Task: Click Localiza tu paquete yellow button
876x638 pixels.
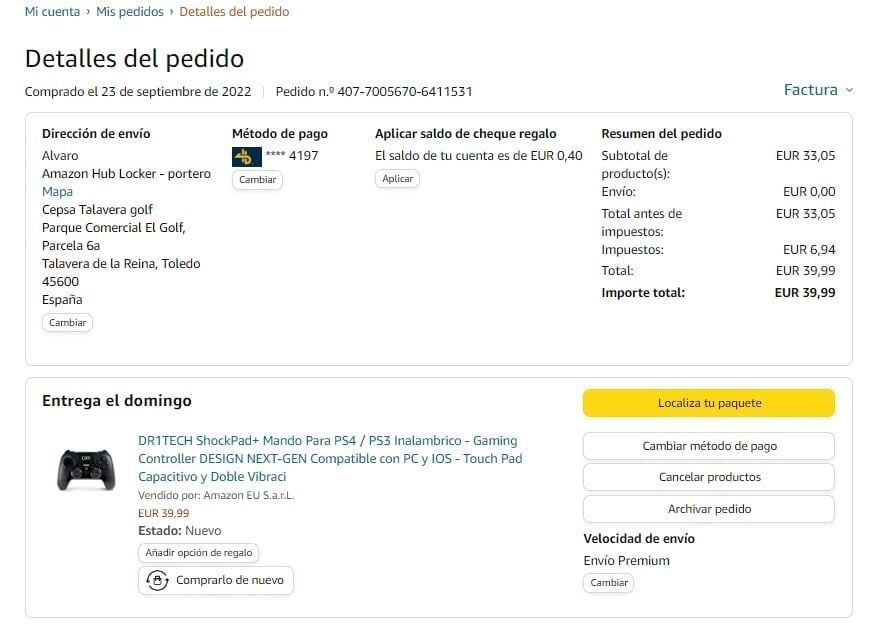Action: click(x=709, y=403)
